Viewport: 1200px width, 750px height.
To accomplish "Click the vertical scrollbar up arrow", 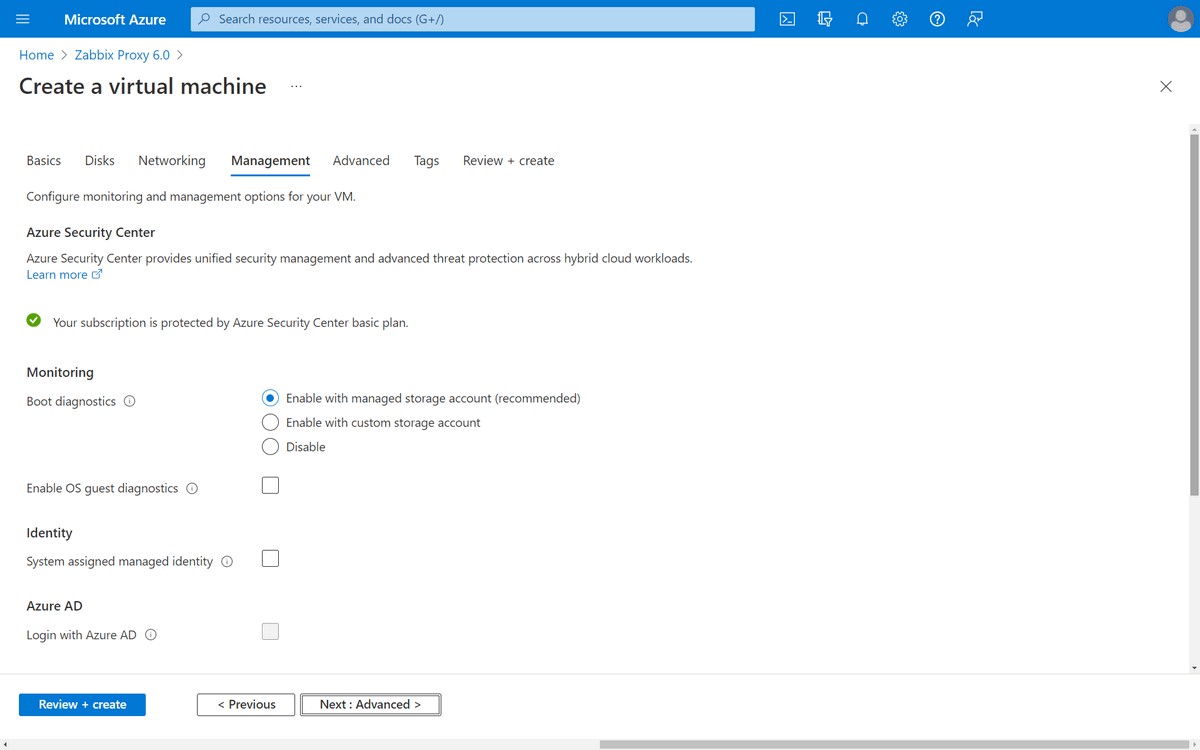I will tap(1194, 129).
